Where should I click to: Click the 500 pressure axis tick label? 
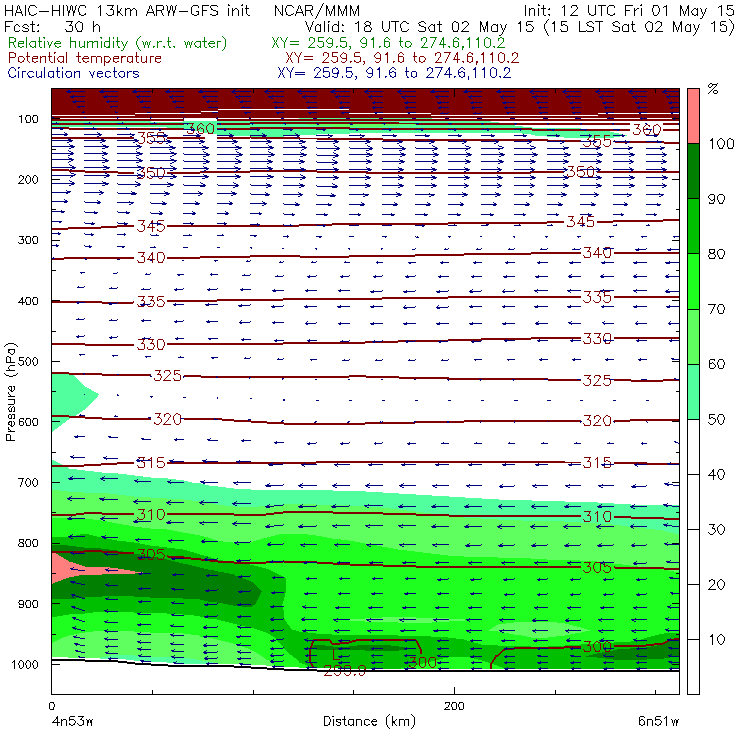point(28,362)
